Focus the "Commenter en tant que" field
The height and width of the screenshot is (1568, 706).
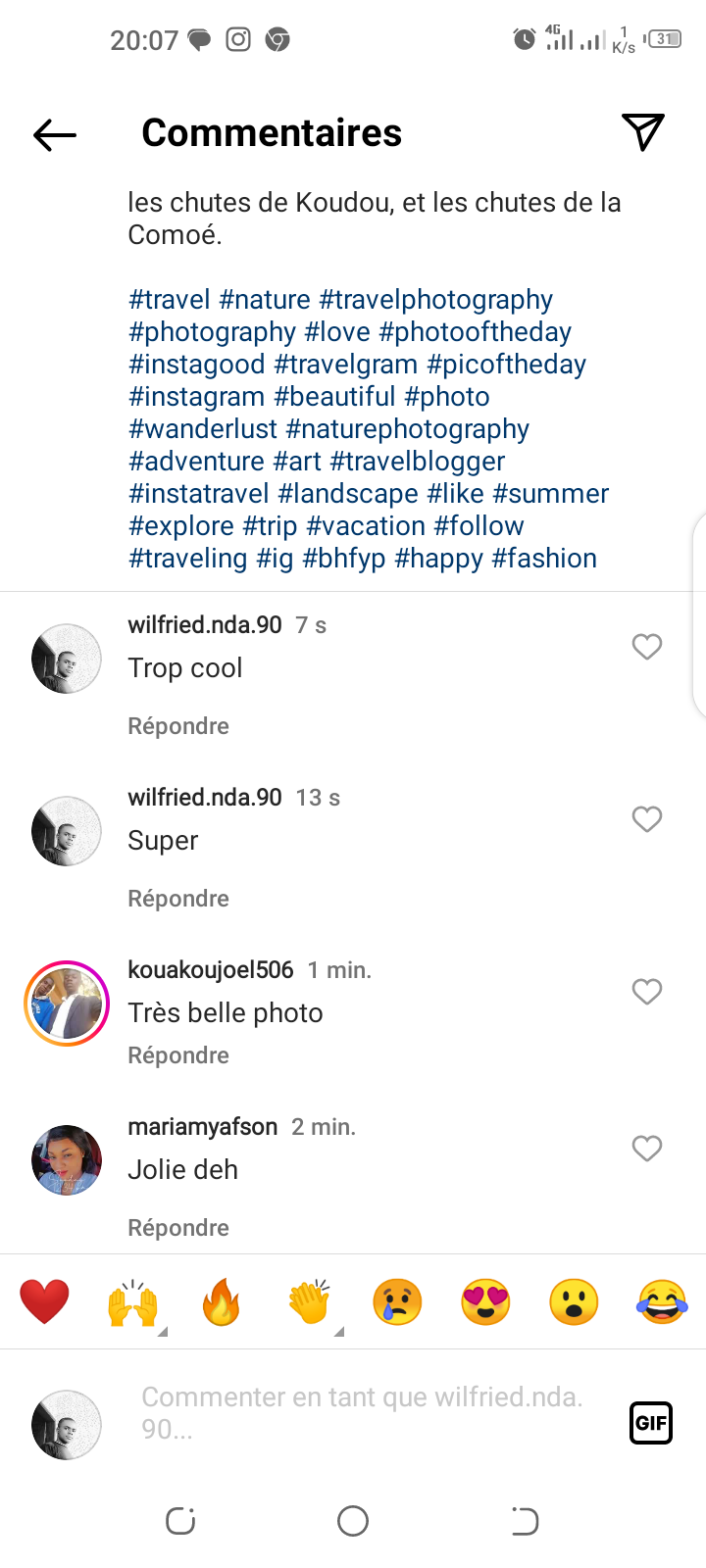pyautogui.click(x=363, y=1412)
